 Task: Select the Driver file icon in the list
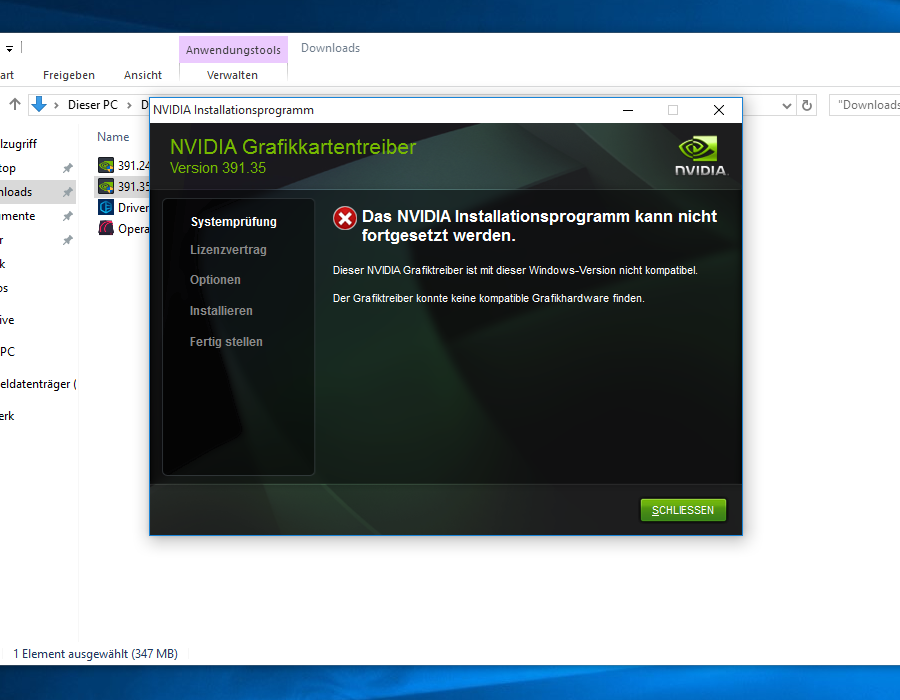point(106,207)
